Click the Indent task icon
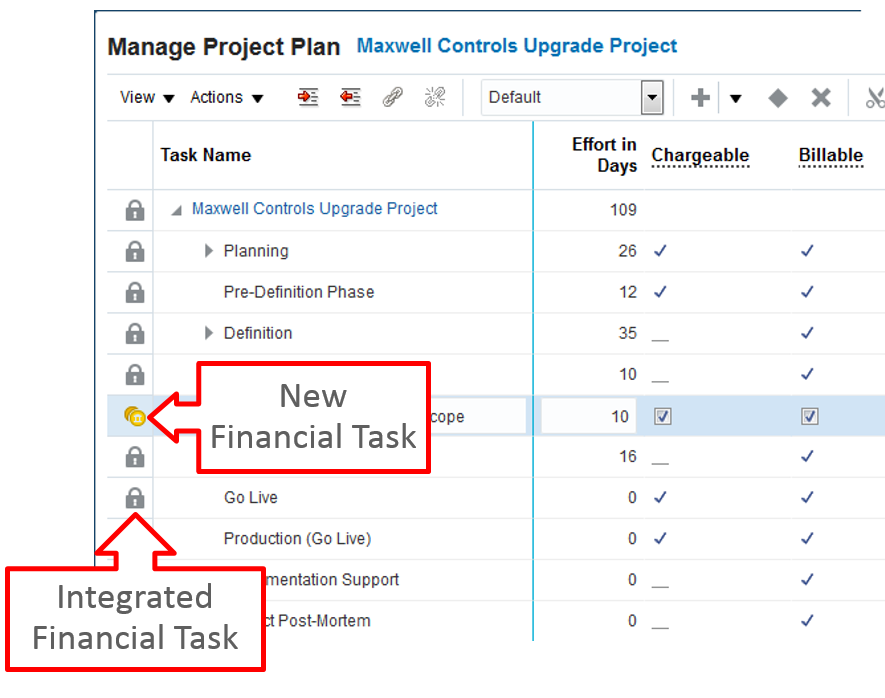The image size is (885, 698). point(308,97)
